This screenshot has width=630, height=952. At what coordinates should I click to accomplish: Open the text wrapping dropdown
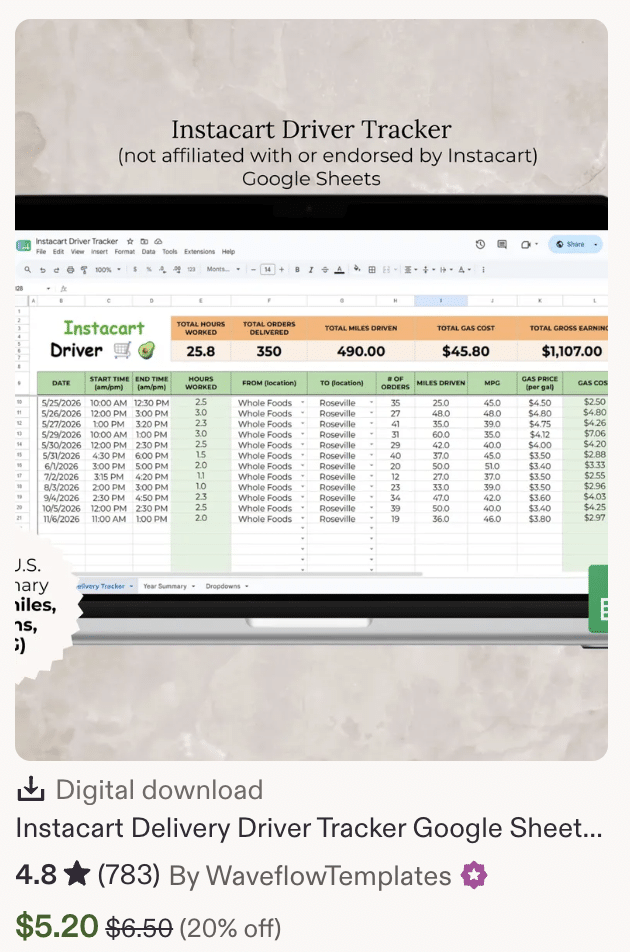(x=445, y=270)
